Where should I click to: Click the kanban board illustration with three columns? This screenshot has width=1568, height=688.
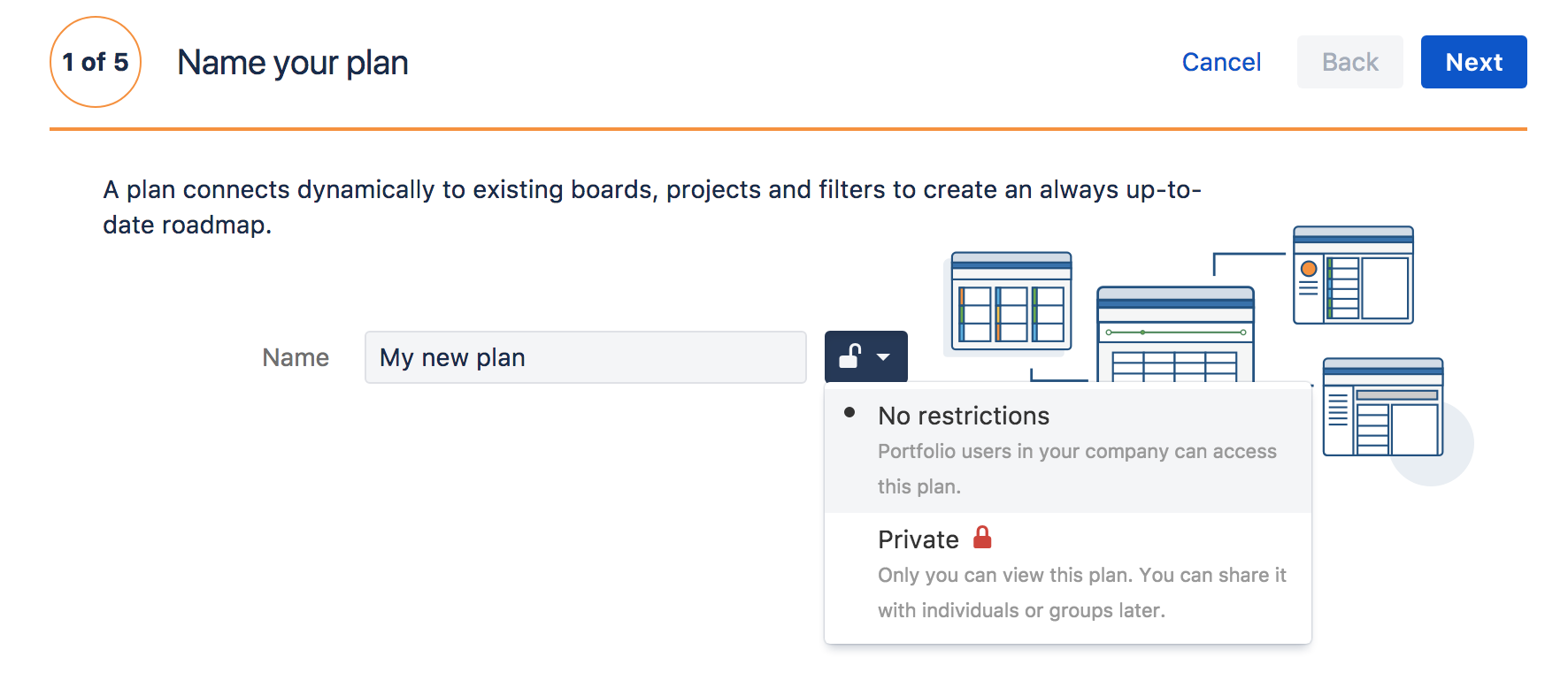(x=1011, y=301)
